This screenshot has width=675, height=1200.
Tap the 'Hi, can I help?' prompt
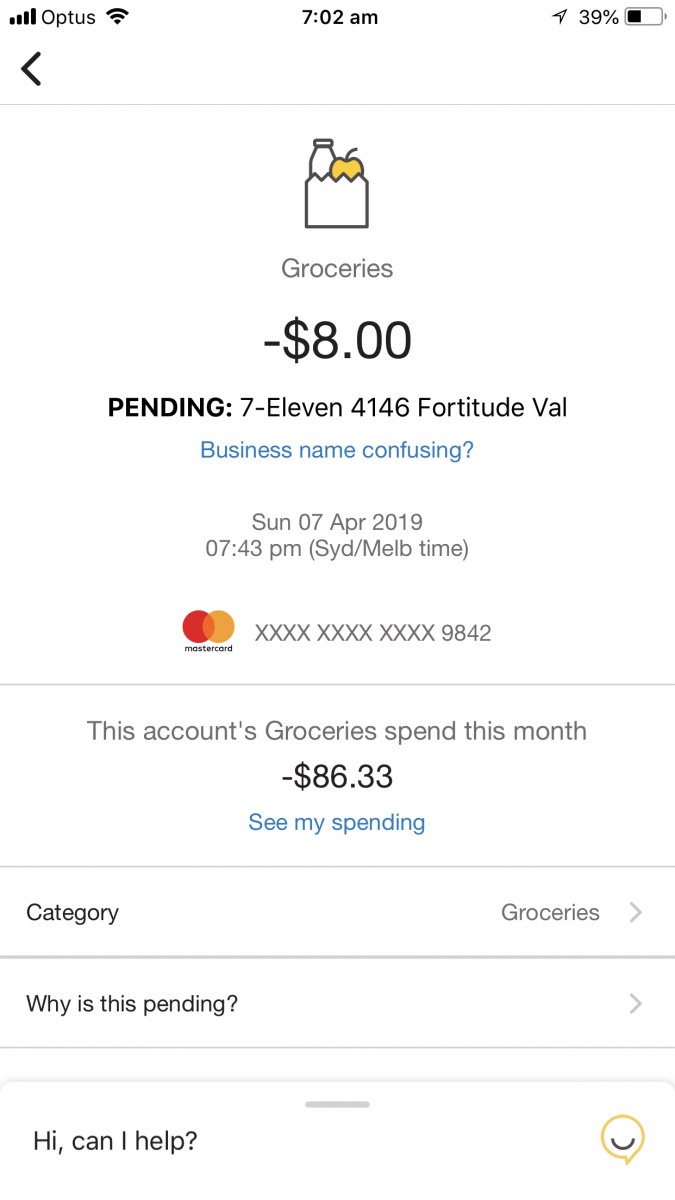point(115,1140)
